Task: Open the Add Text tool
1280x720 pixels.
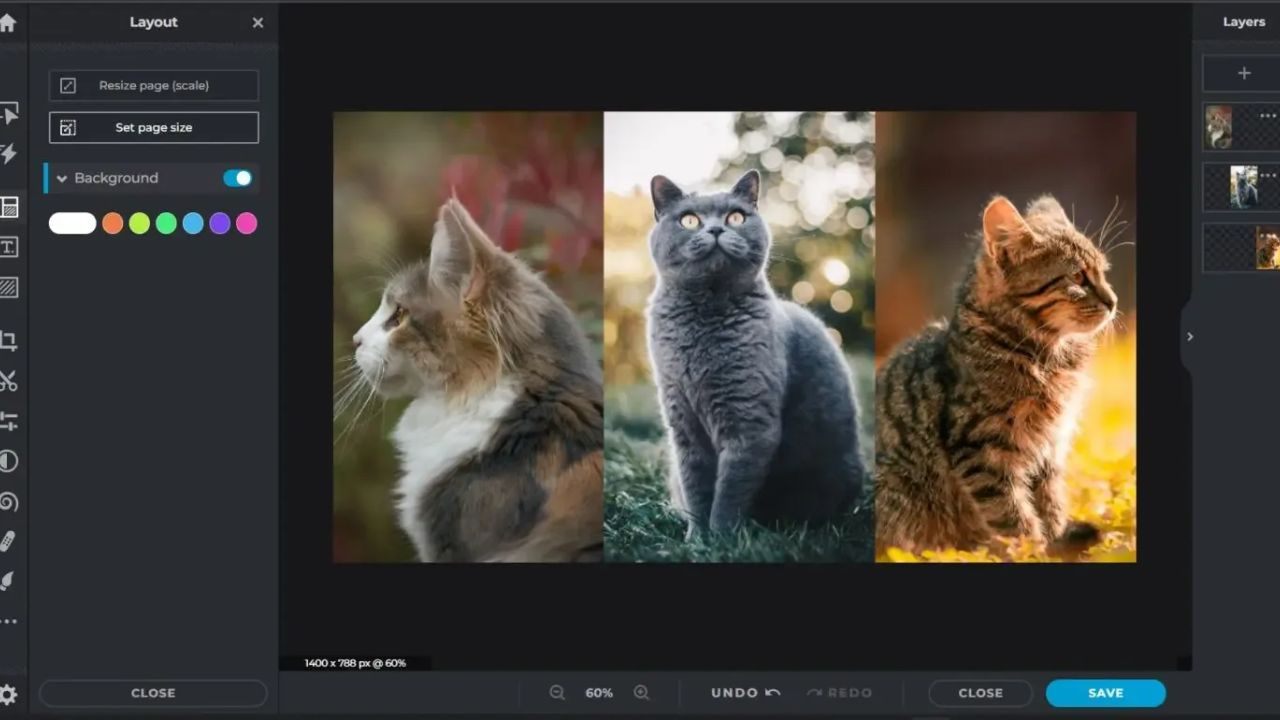Action: (8, 247)
